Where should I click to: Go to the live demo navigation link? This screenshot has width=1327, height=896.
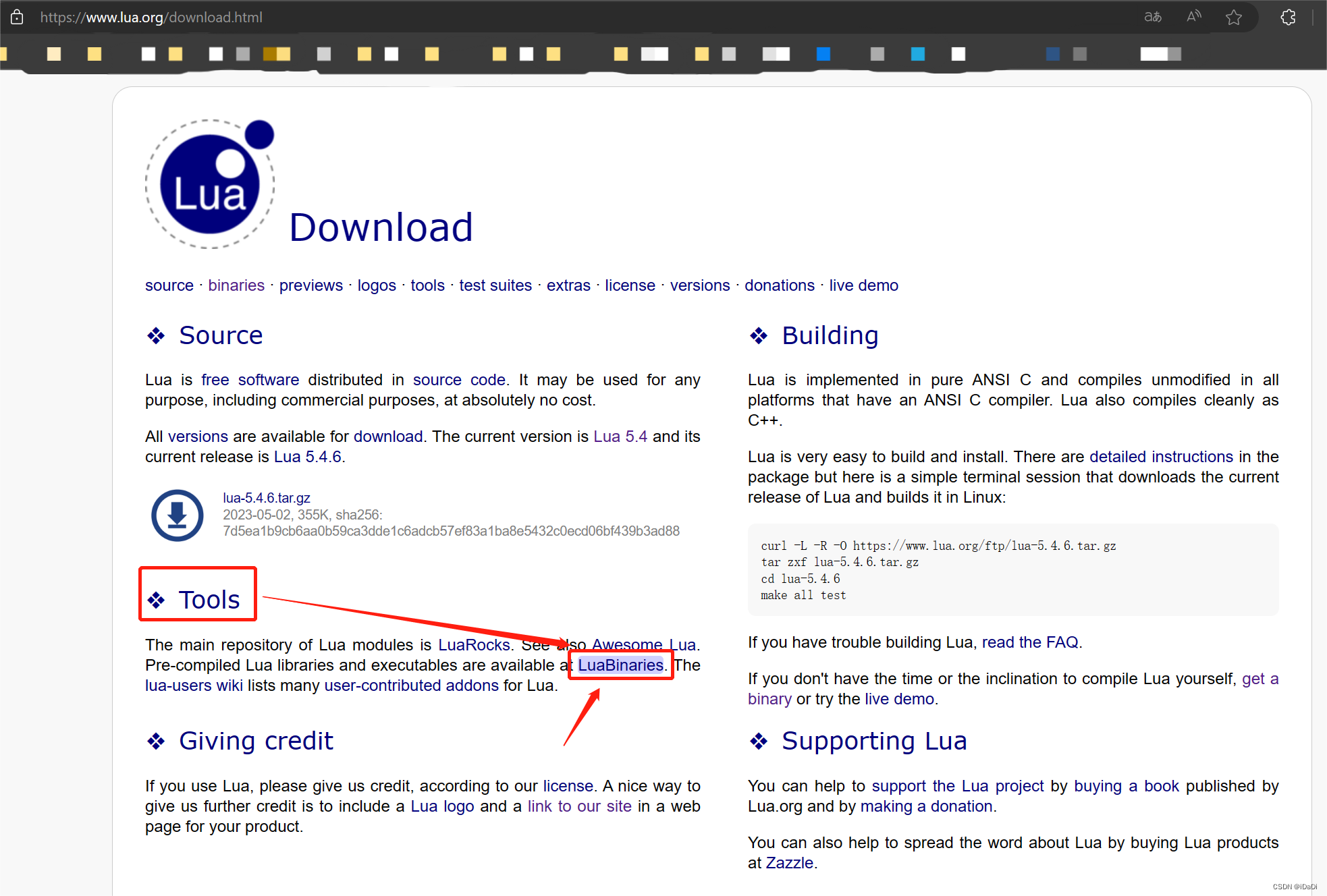click(x=863, y=285)
